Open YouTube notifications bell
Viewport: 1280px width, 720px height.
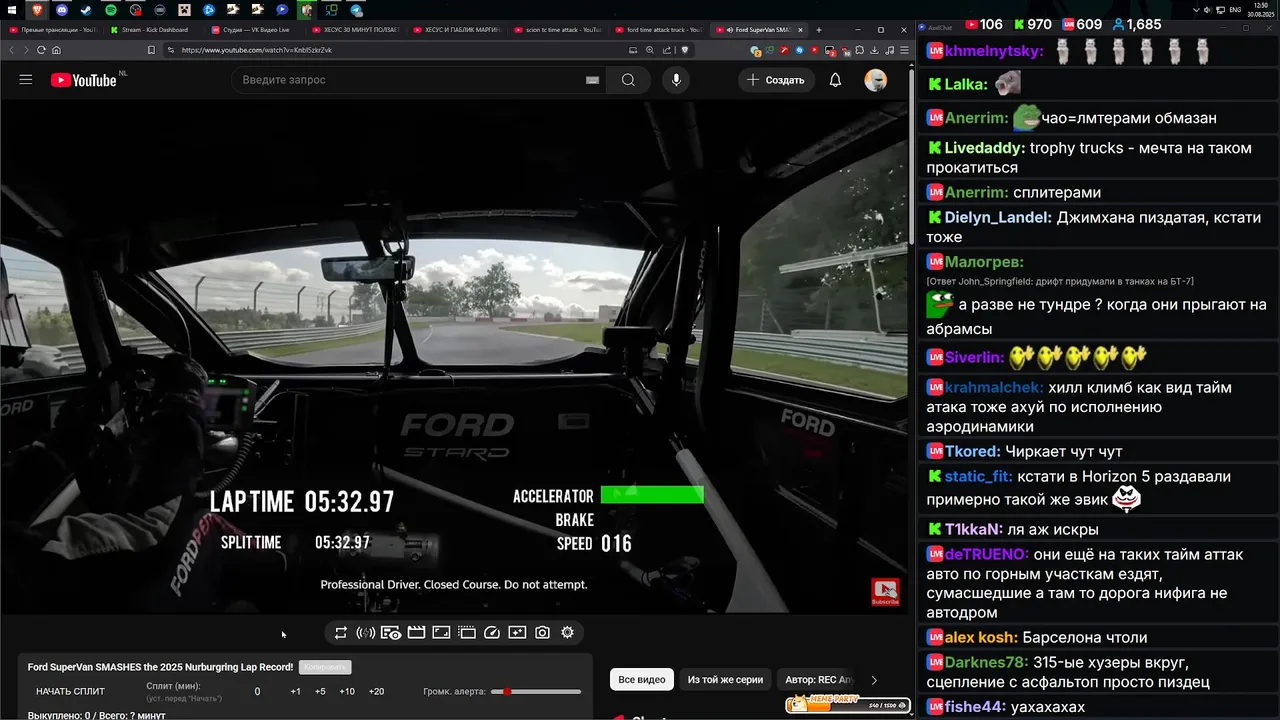(x=835, y=80)
